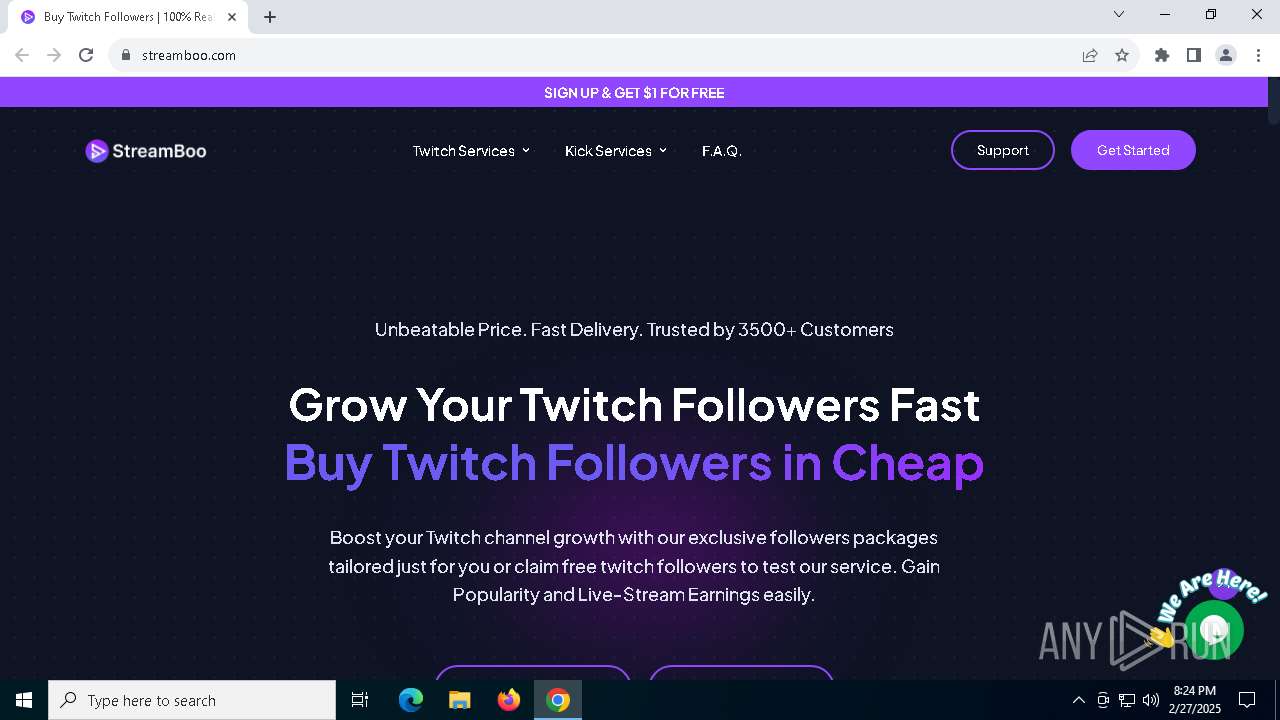Click the Sign Up & Get $1 banner
The height and width of the screenshot is (720, 1280).
coord(634,92)
